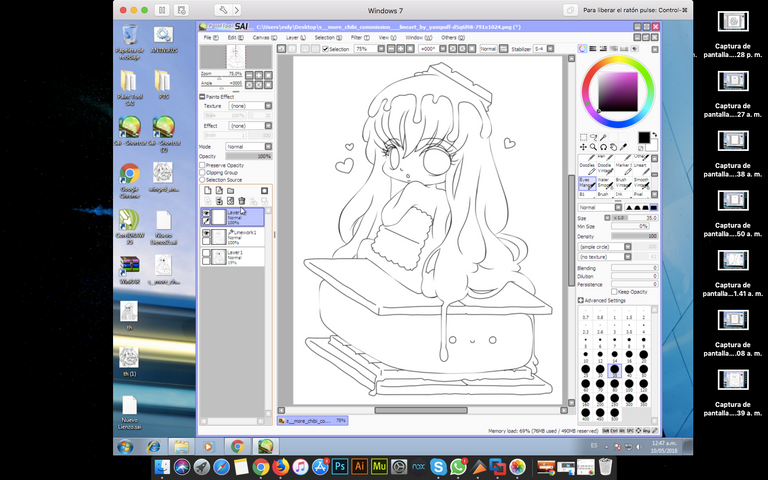Open the zoom percentage dropdown showing 75%

369,49
